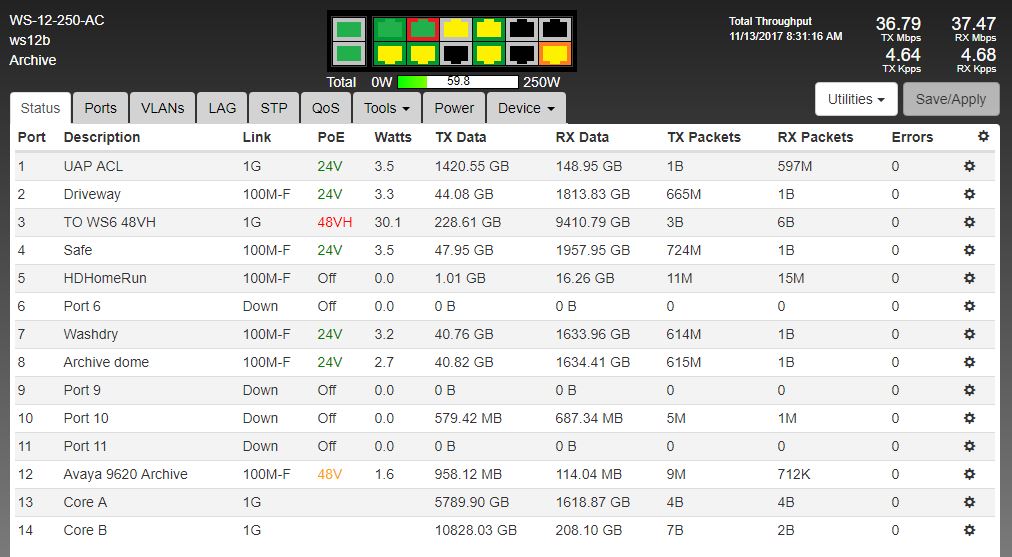Click gear icon for TO WS6 48VH
The height and width of the screenshot is (557, 1012).
coord(969,222)
